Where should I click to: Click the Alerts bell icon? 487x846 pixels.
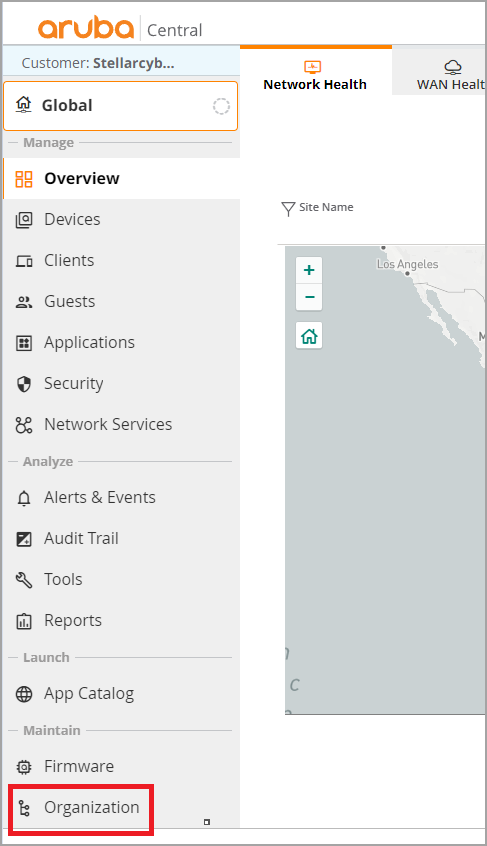[x=24, y=498]
